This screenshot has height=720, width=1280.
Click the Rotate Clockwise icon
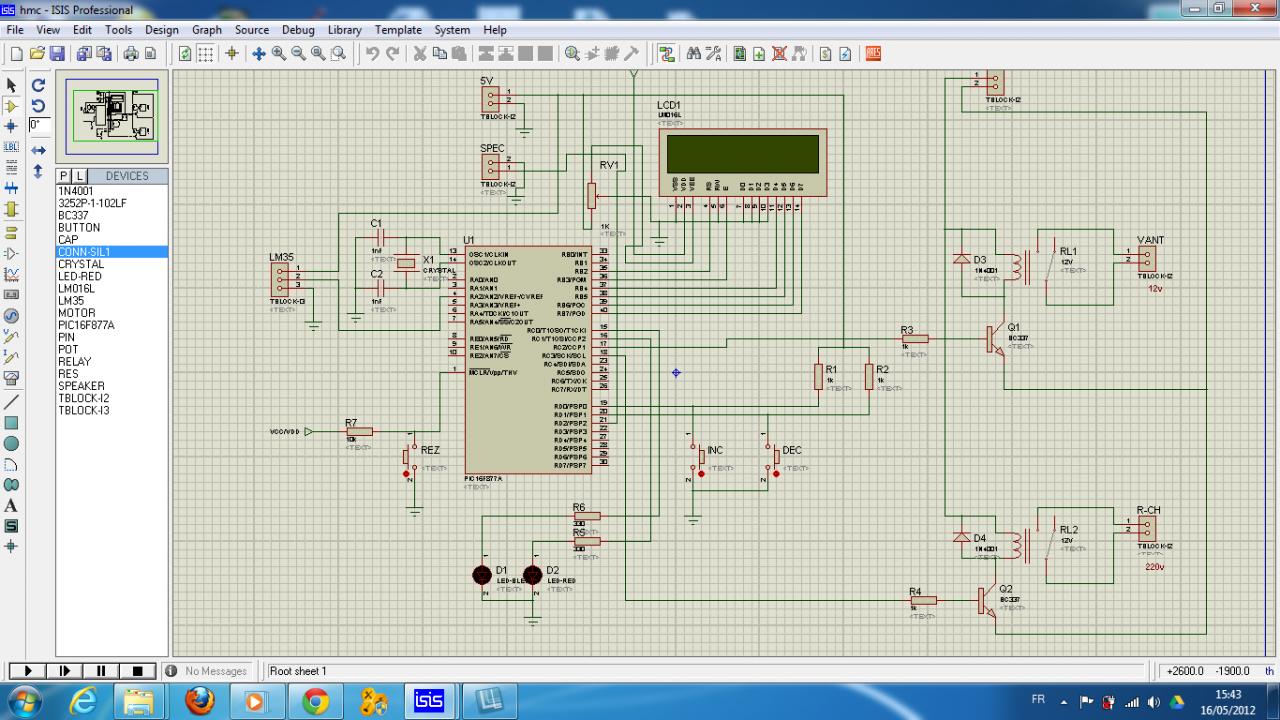(38, 86)
